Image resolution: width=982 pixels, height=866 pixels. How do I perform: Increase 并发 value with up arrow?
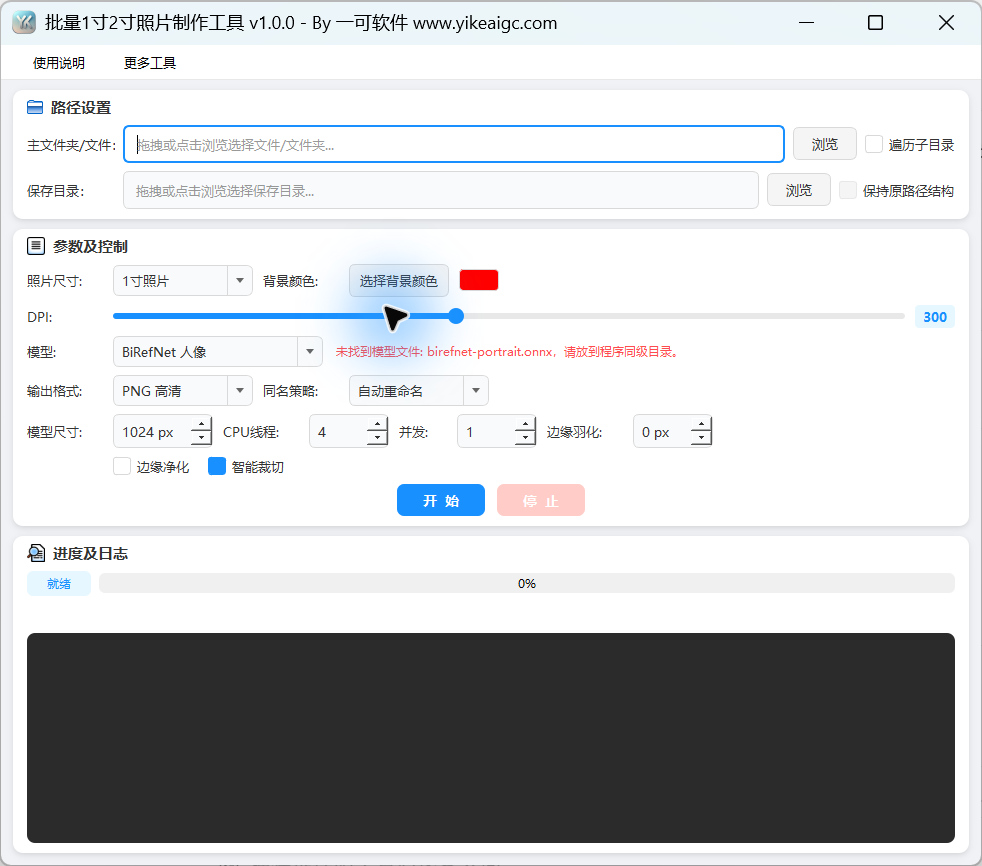pyautogui.click(x=525, y=424)
